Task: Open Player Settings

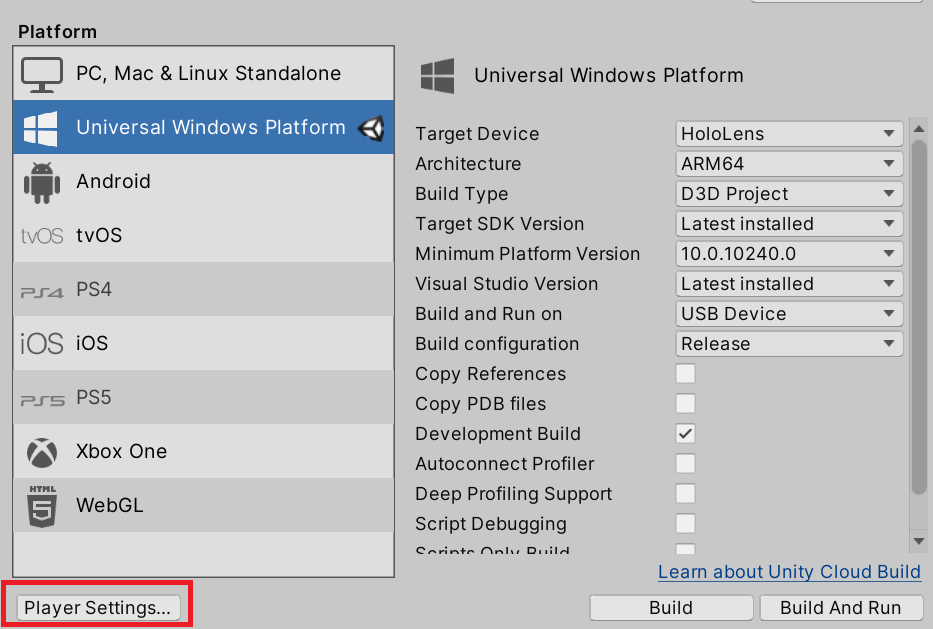Action: tap(98, 608)
